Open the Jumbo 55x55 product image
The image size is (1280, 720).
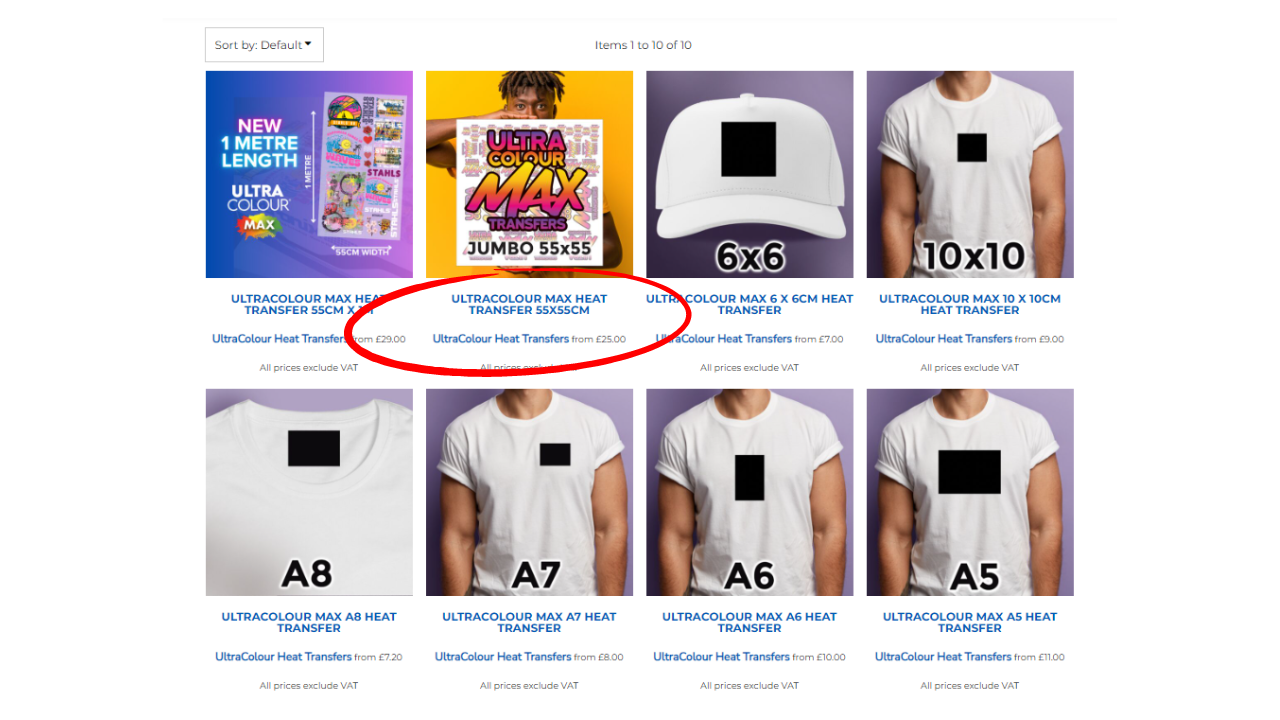coord(529,174)
